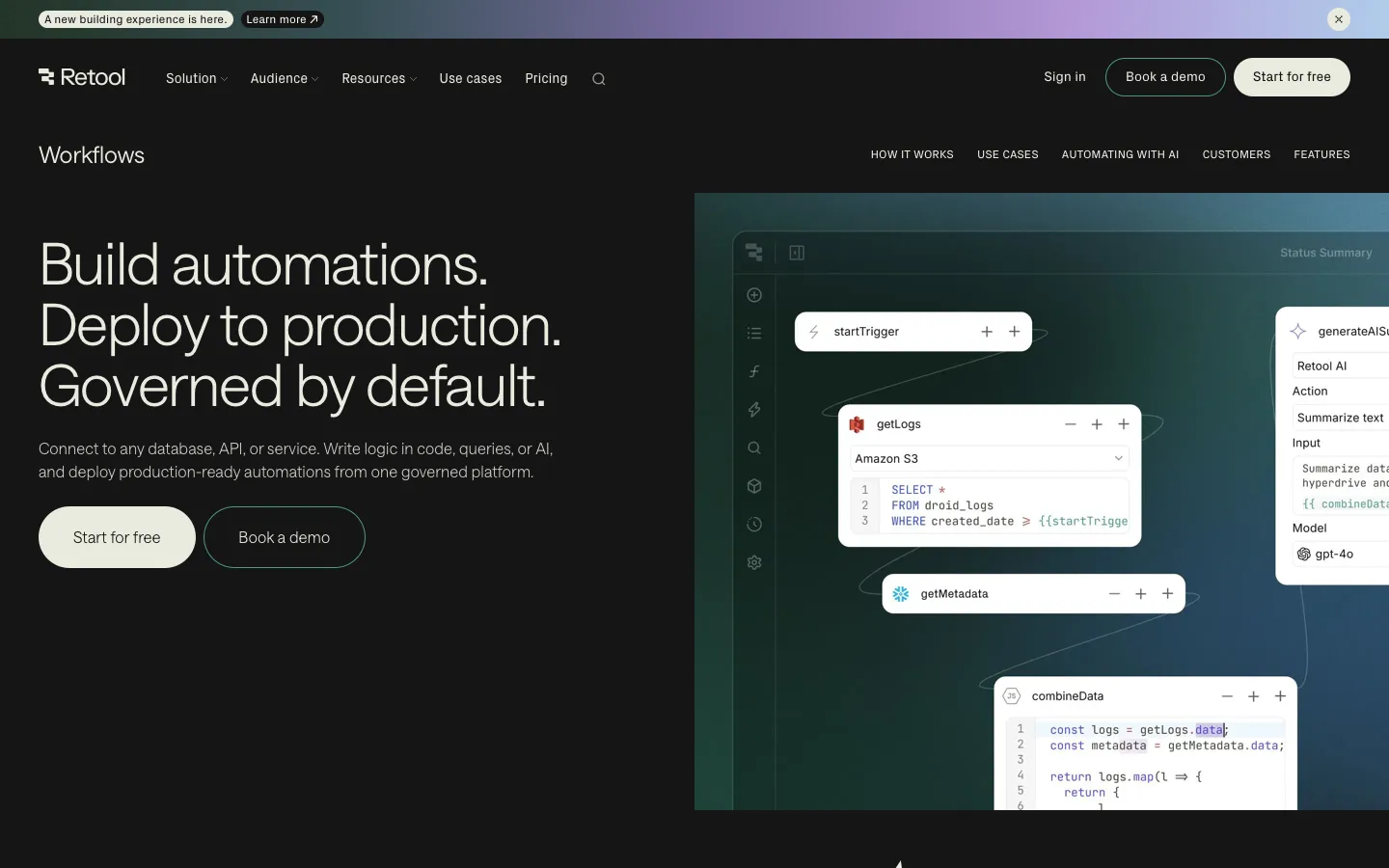Image resolution: width=1389 pixels, height=868 pixels.
Task: Open the cube package sidebar icon
Action: (754, 486)
